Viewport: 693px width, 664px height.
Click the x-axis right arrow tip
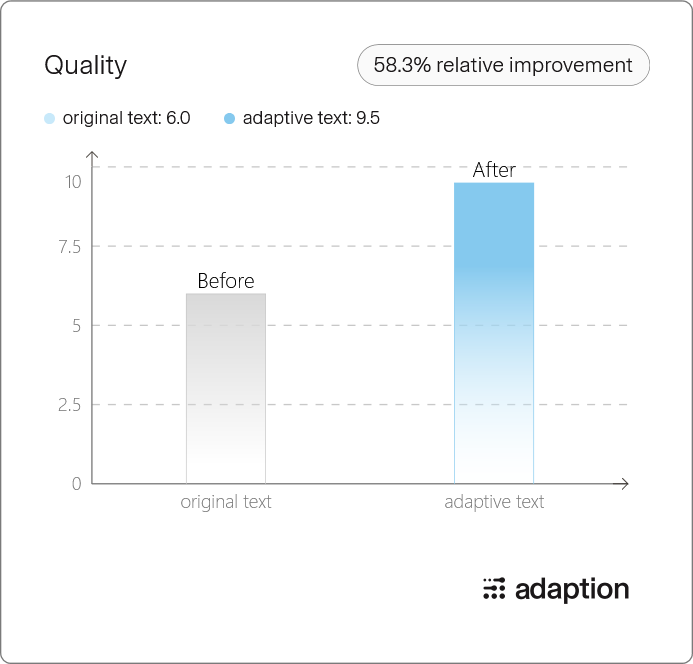[x=626, y=484]
